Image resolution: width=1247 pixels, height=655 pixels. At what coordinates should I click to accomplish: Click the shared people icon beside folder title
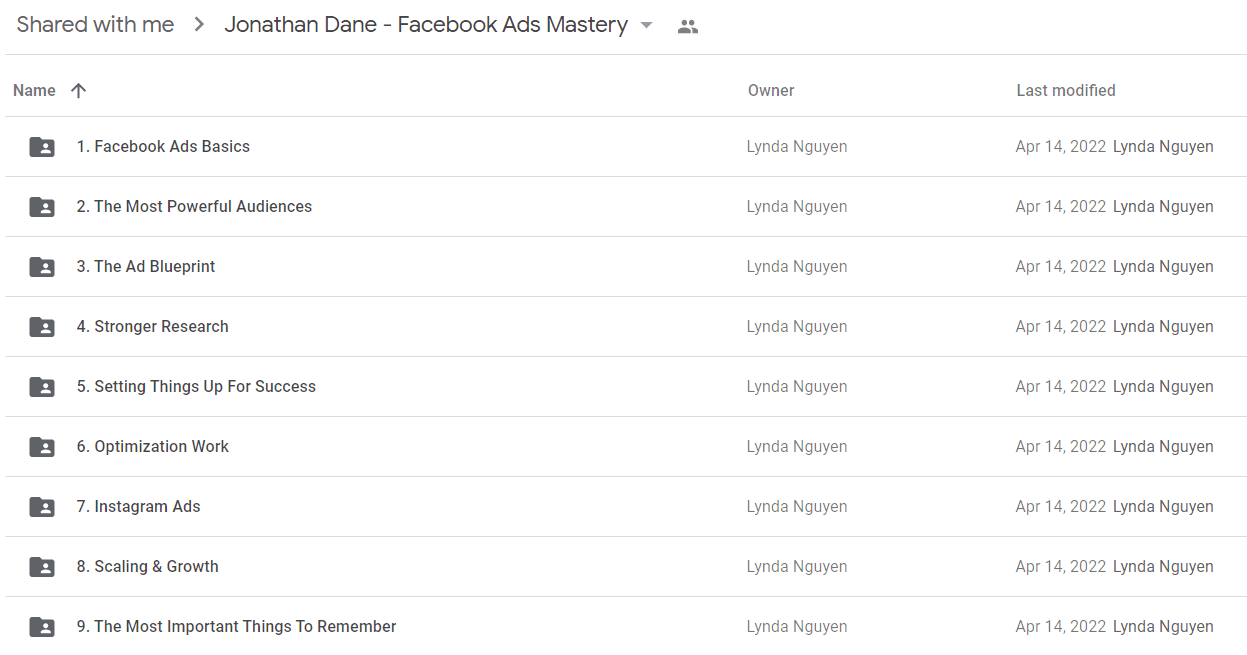687,27
